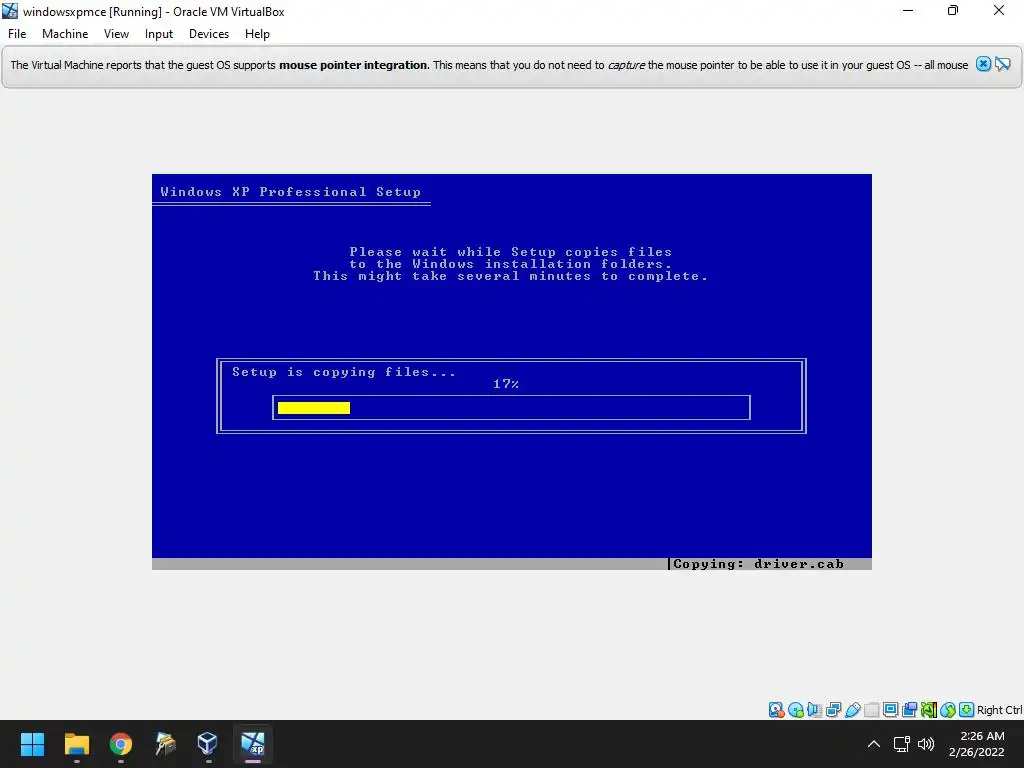Click the Right Ctrl host key label
Viewport: 1024px width, 768px height.
[x=1000, y=710]
